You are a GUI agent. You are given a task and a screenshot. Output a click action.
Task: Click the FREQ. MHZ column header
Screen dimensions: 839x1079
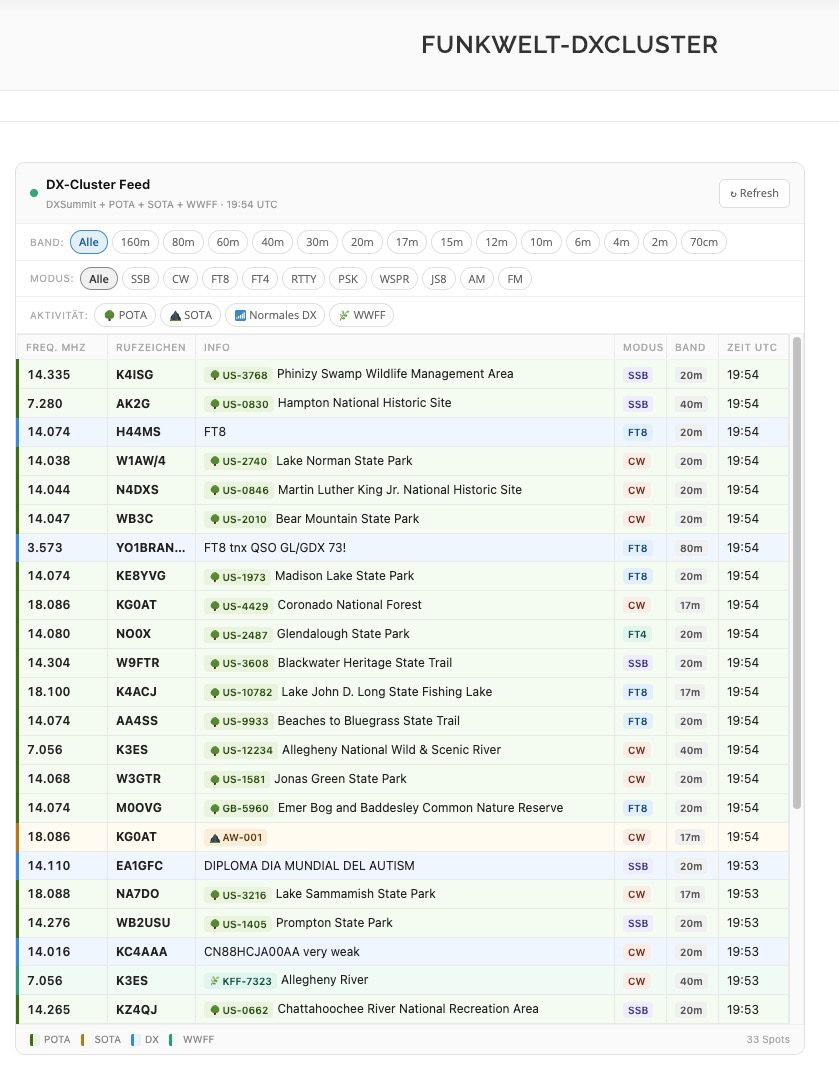click(56, 348)
